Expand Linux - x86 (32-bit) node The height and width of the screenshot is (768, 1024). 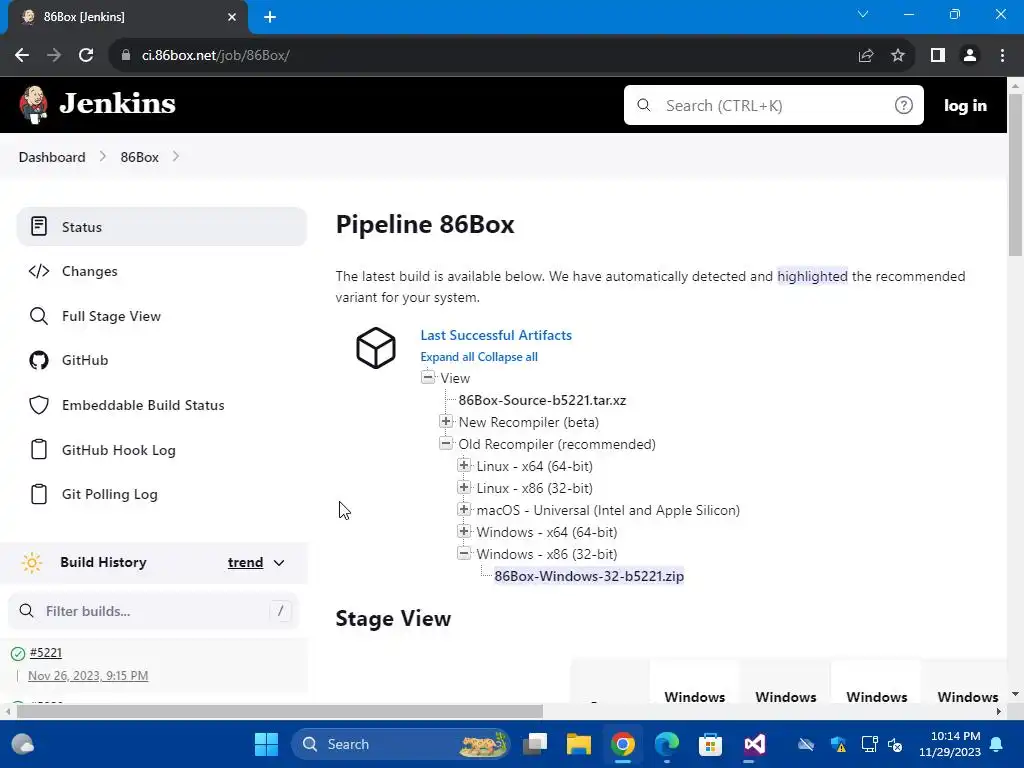464,487
